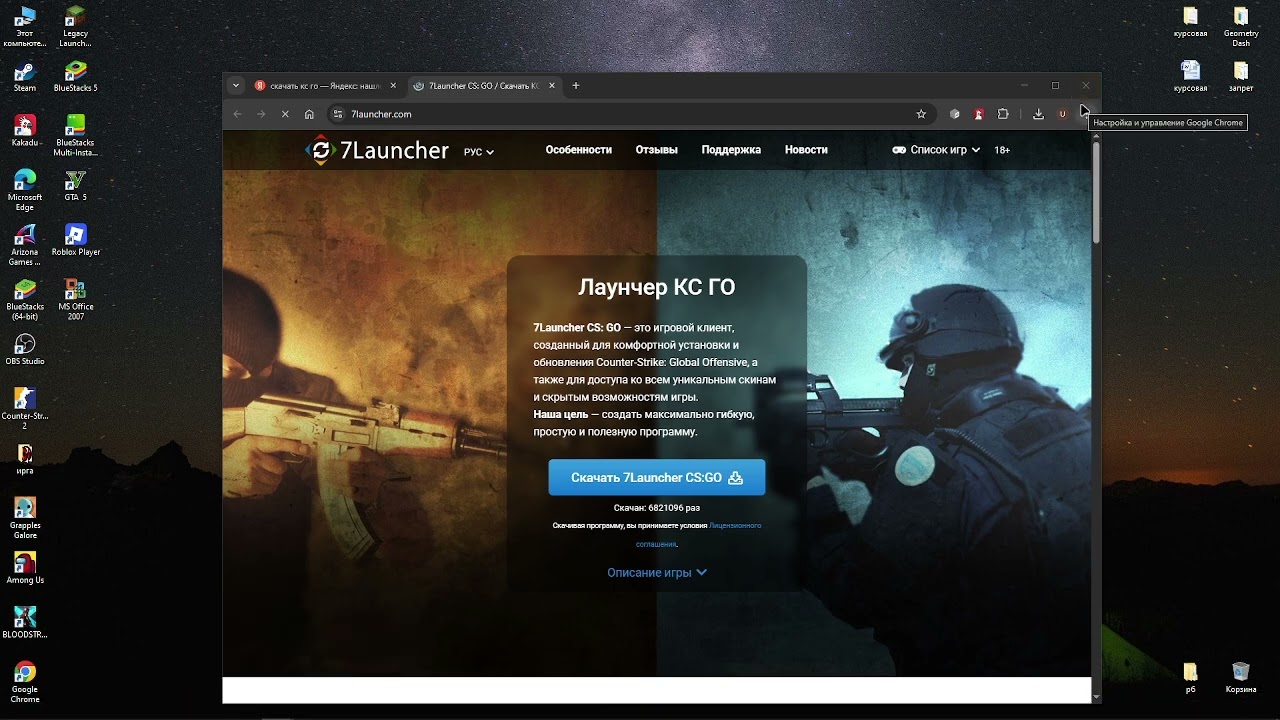Screen dimensions: 1280x720
Task: Select the р6 folder on desktop
Action: click(x=1190, y=677)
